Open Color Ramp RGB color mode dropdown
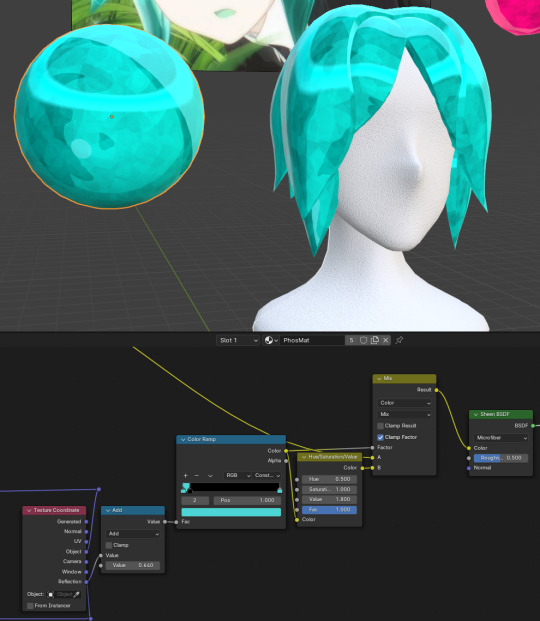540x621 pixels. (237, 475)
